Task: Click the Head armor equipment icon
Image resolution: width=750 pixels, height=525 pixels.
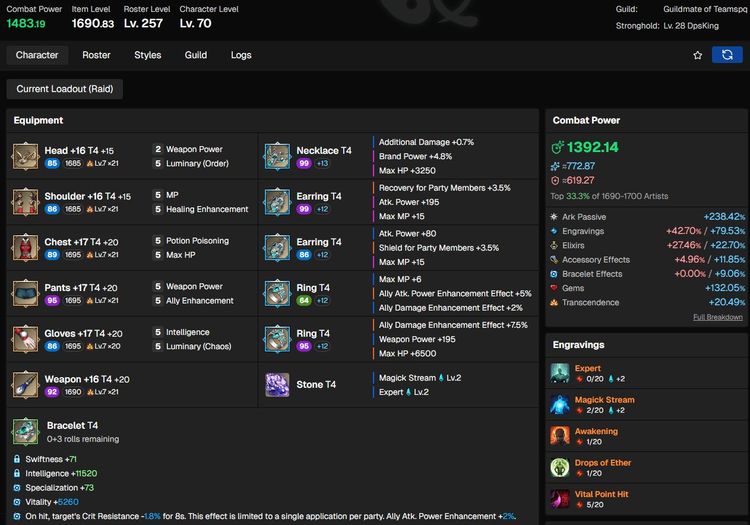Action: pyautogui.click(x=25, y=157)
